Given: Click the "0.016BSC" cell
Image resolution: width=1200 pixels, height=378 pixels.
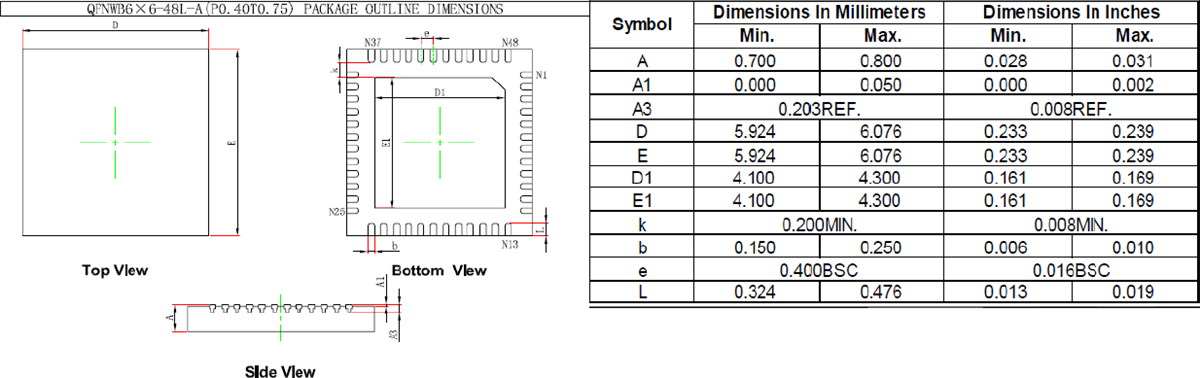Looking at the screenshot, I should tap(1071, 270).
